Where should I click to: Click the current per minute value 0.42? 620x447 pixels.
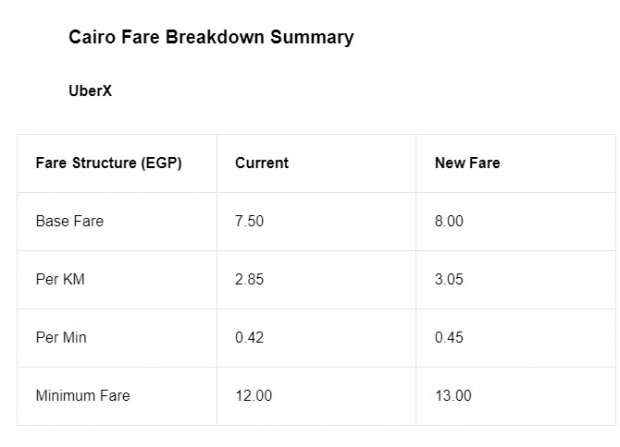[x=249, y=337]
